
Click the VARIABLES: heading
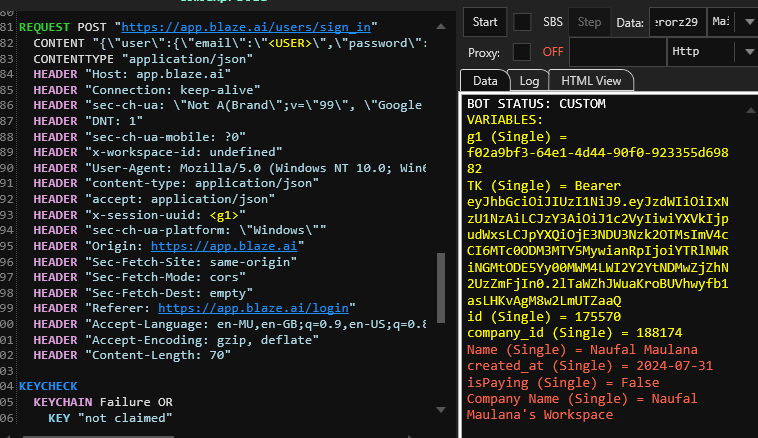505,120
